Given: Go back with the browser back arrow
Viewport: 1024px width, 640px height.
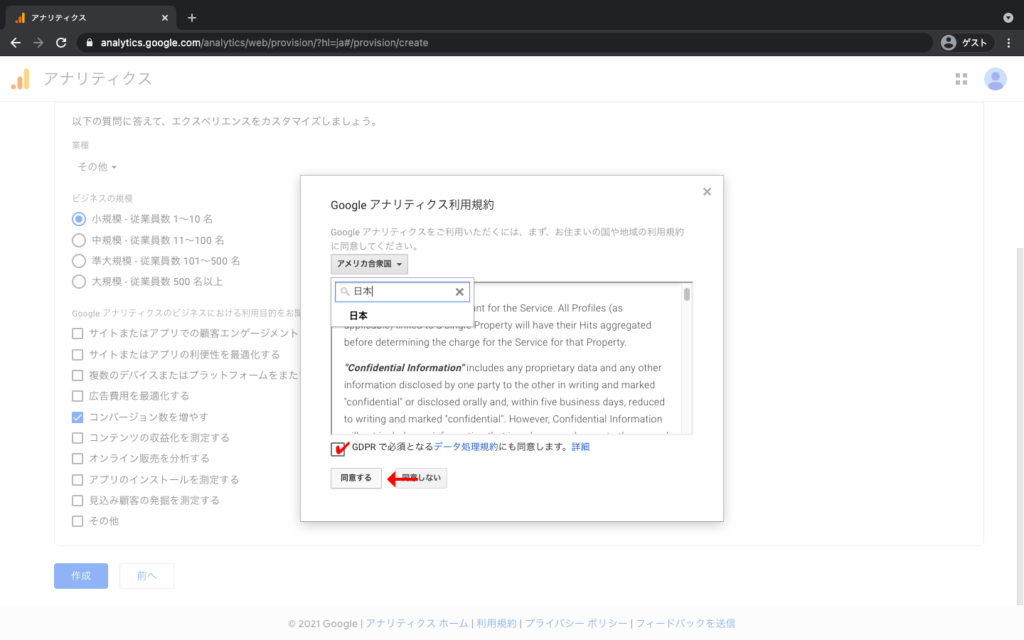Looking at the screenshot, I should point(16,42).
